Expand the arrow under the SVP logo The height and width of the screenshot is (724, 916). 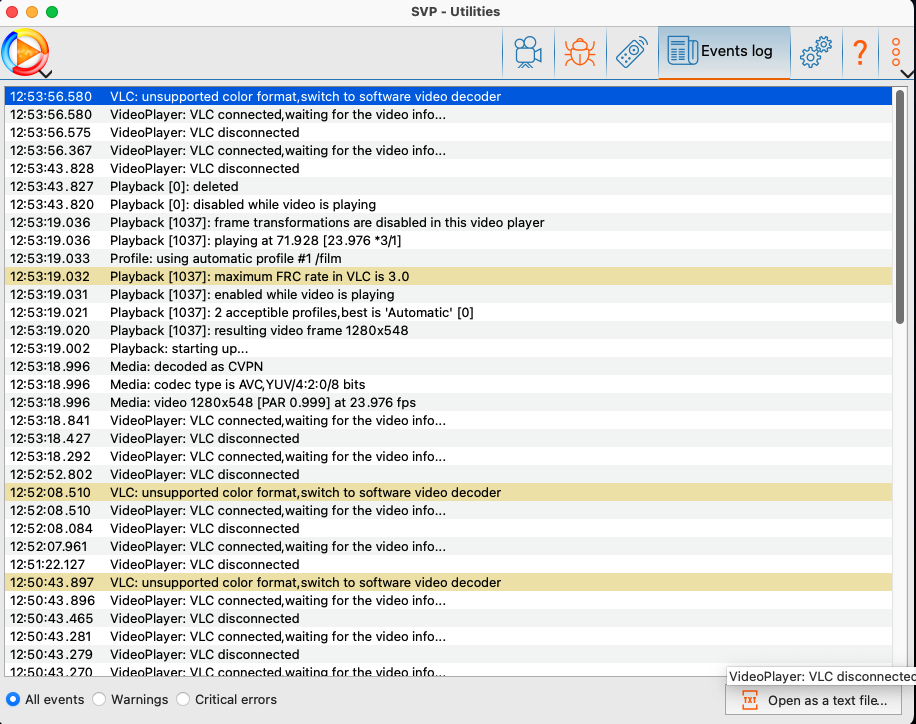[45, 73]
